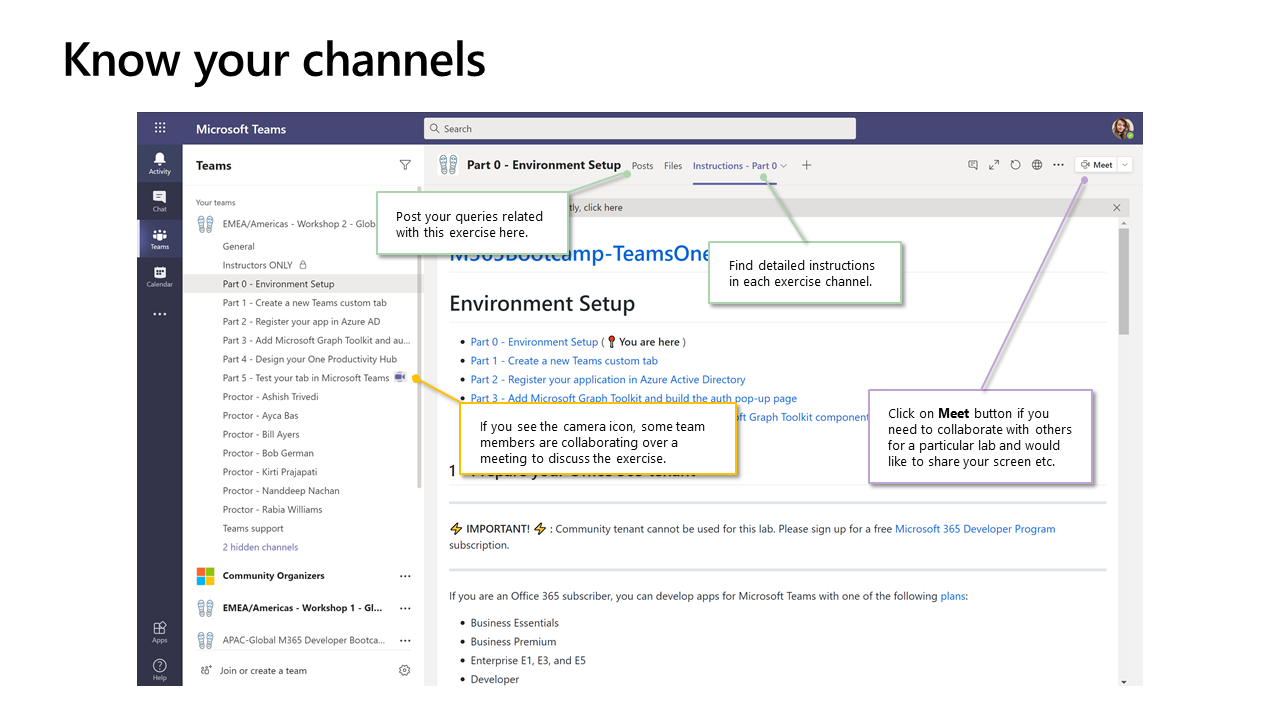This screenshot has height=720, width=1280.
Task: Expand APAC-Global M365 Developer Bootcamp team
Action: click(303, 640)
